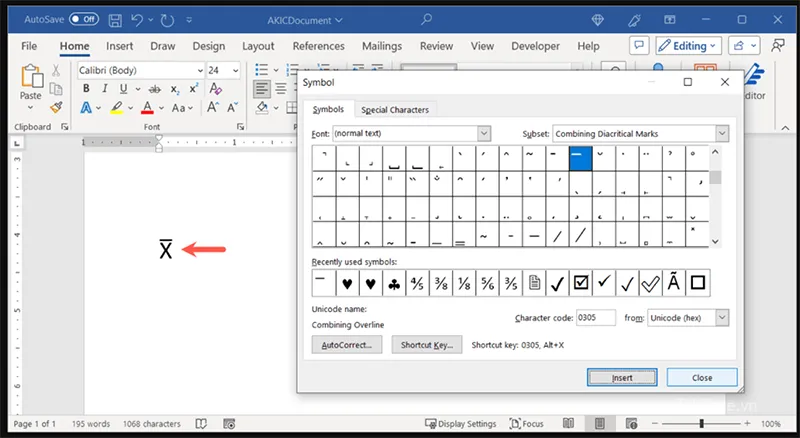Open the from Unicode (hex) dropdown
The image size is (800, 438).
click(722, 318)
